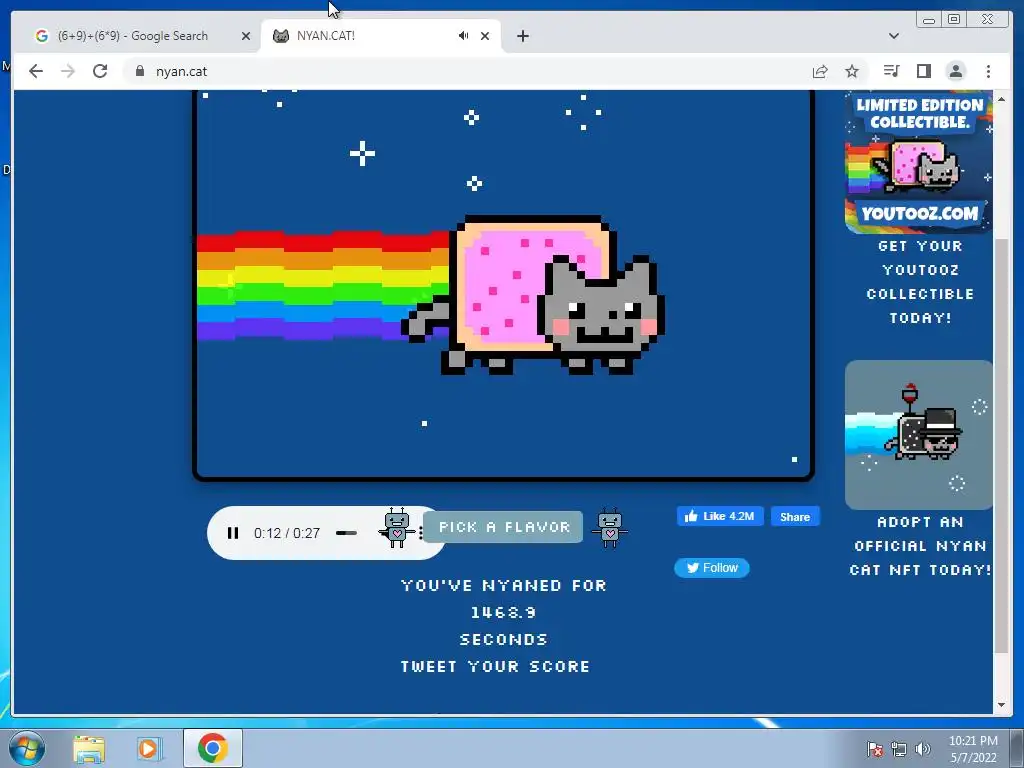Follow on Twitter
Viewport: 1024px width, 768px height.
[x=712, y=568]
